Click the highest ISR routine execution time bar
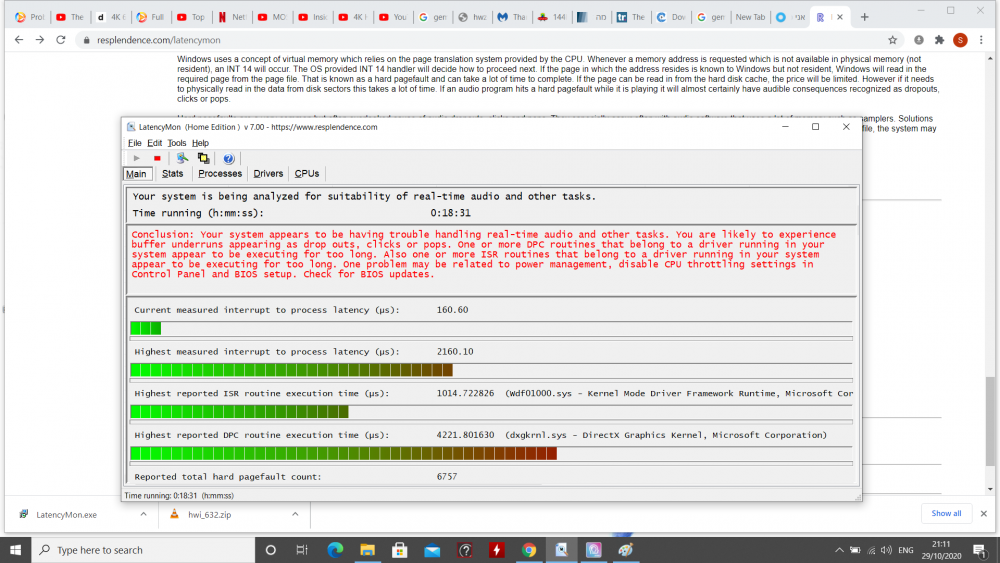The image size is (1000, 563). tap(239, 412)
